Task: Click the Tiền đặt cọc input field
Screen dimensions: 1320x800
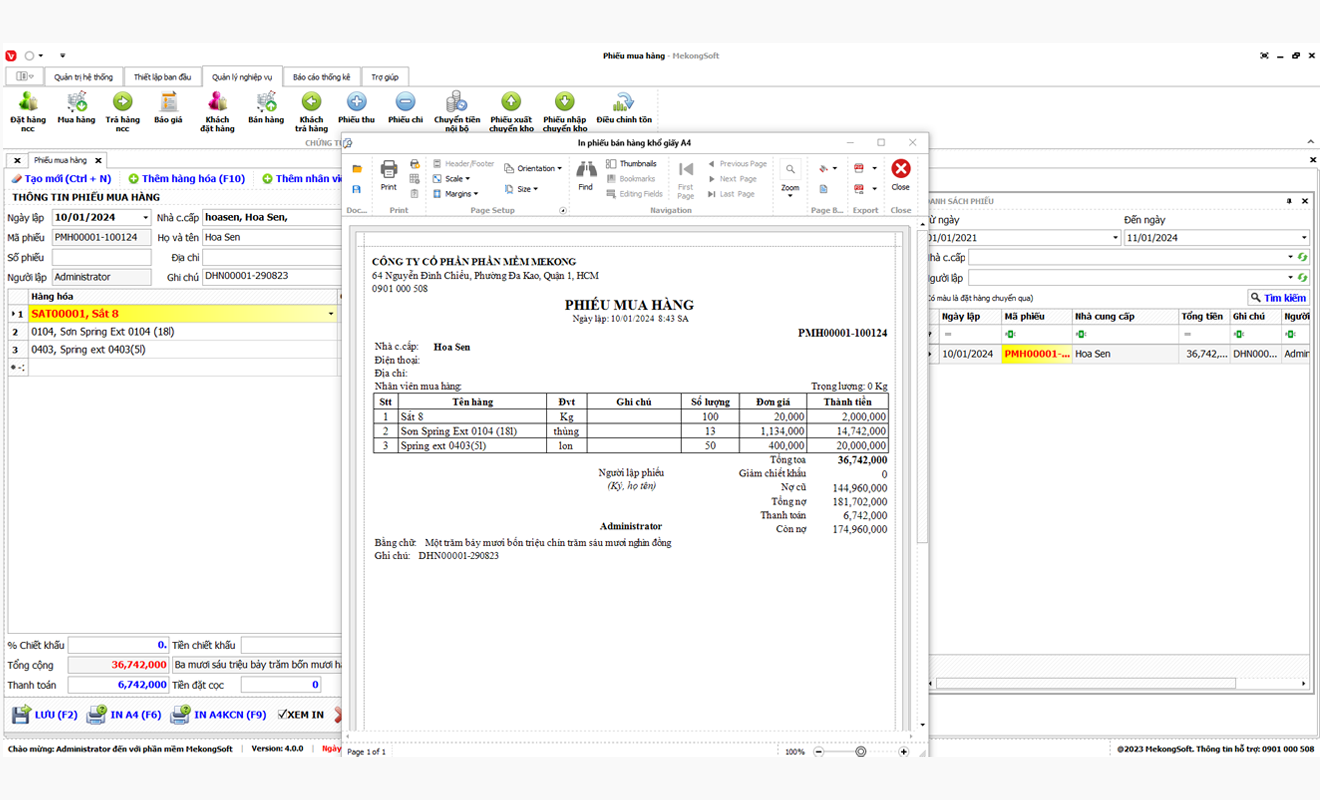Action: pos(280,685)
